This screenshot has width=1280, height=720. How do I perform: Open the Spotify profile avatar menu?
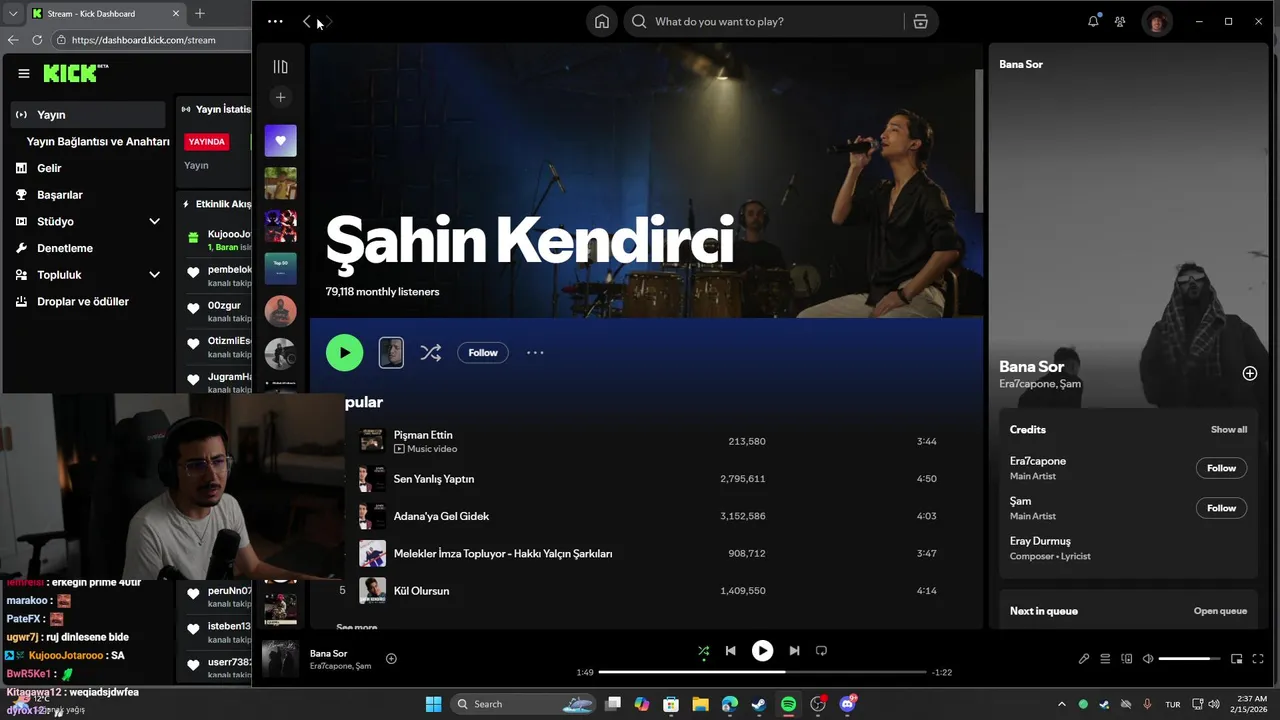coord(1157,22)
